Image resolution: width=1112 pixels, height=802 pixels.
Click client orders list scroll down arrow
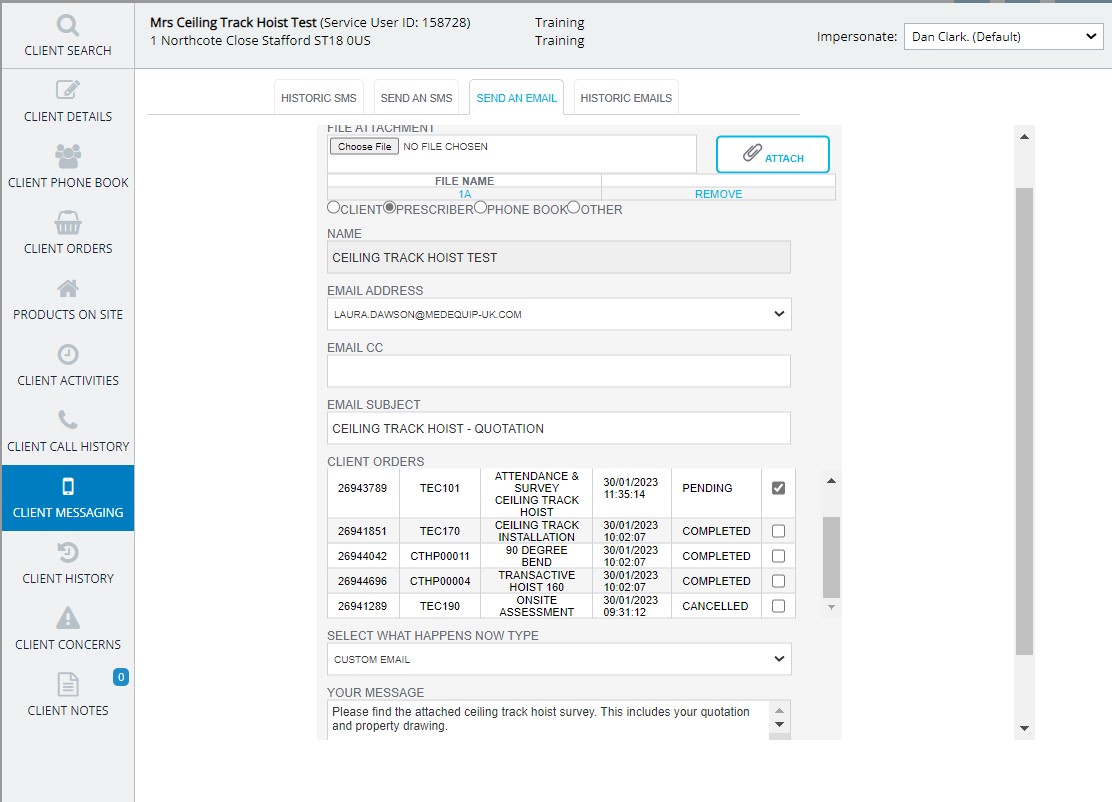pyautogui.click(x=831, y=608)
